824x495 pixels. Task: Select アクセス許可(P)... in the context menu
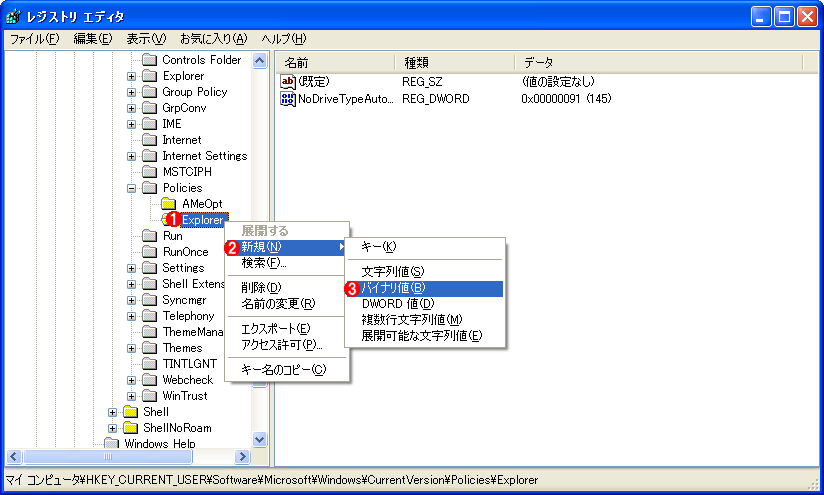pos(287,344)
